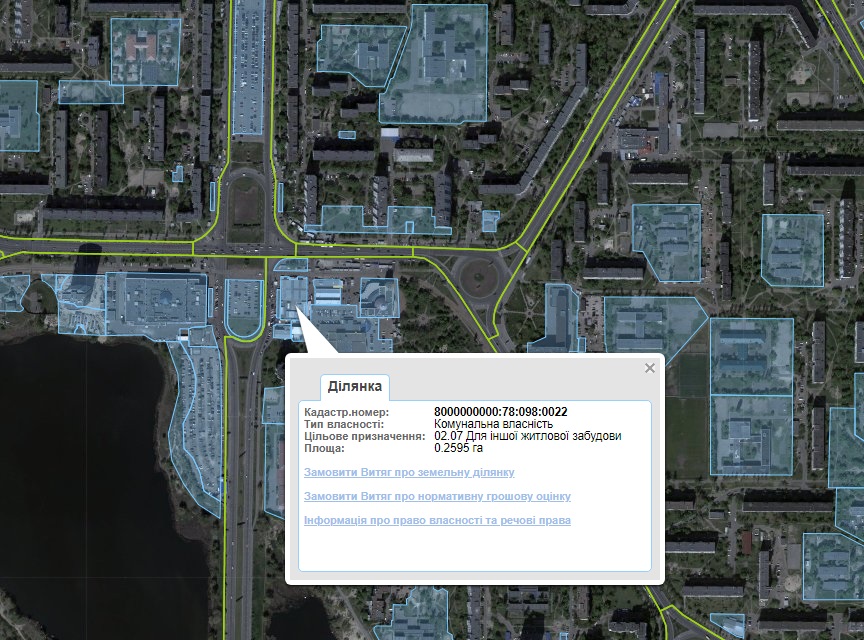The height and width of the screenshot is (640, 864).
Task: Click the Площа field label
Action: [324, 448]
